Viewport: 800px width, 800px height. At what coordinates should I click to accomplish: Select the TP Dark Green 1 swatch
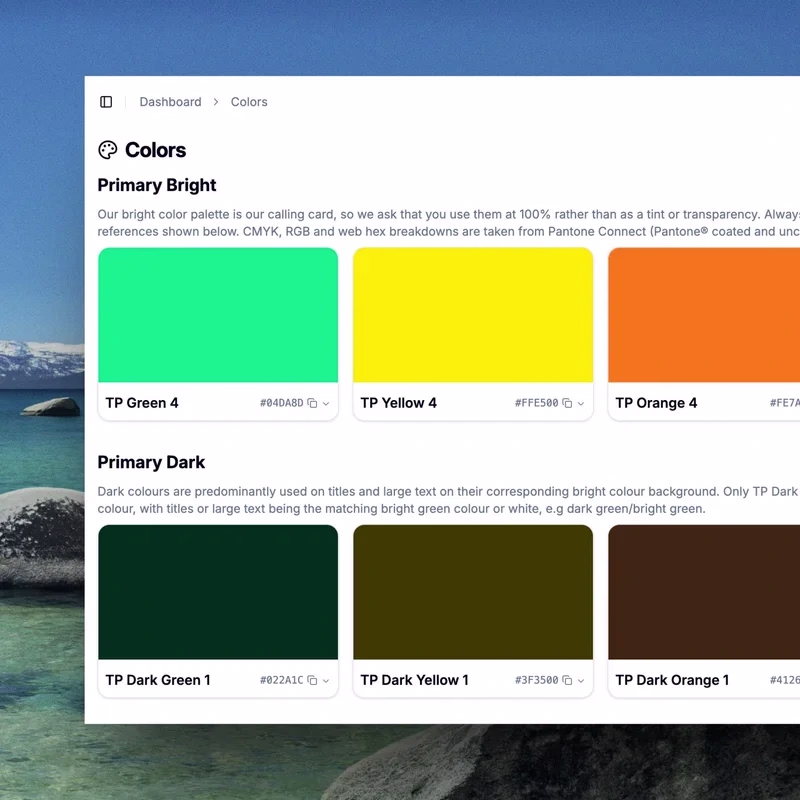click(x=218, y=592)
